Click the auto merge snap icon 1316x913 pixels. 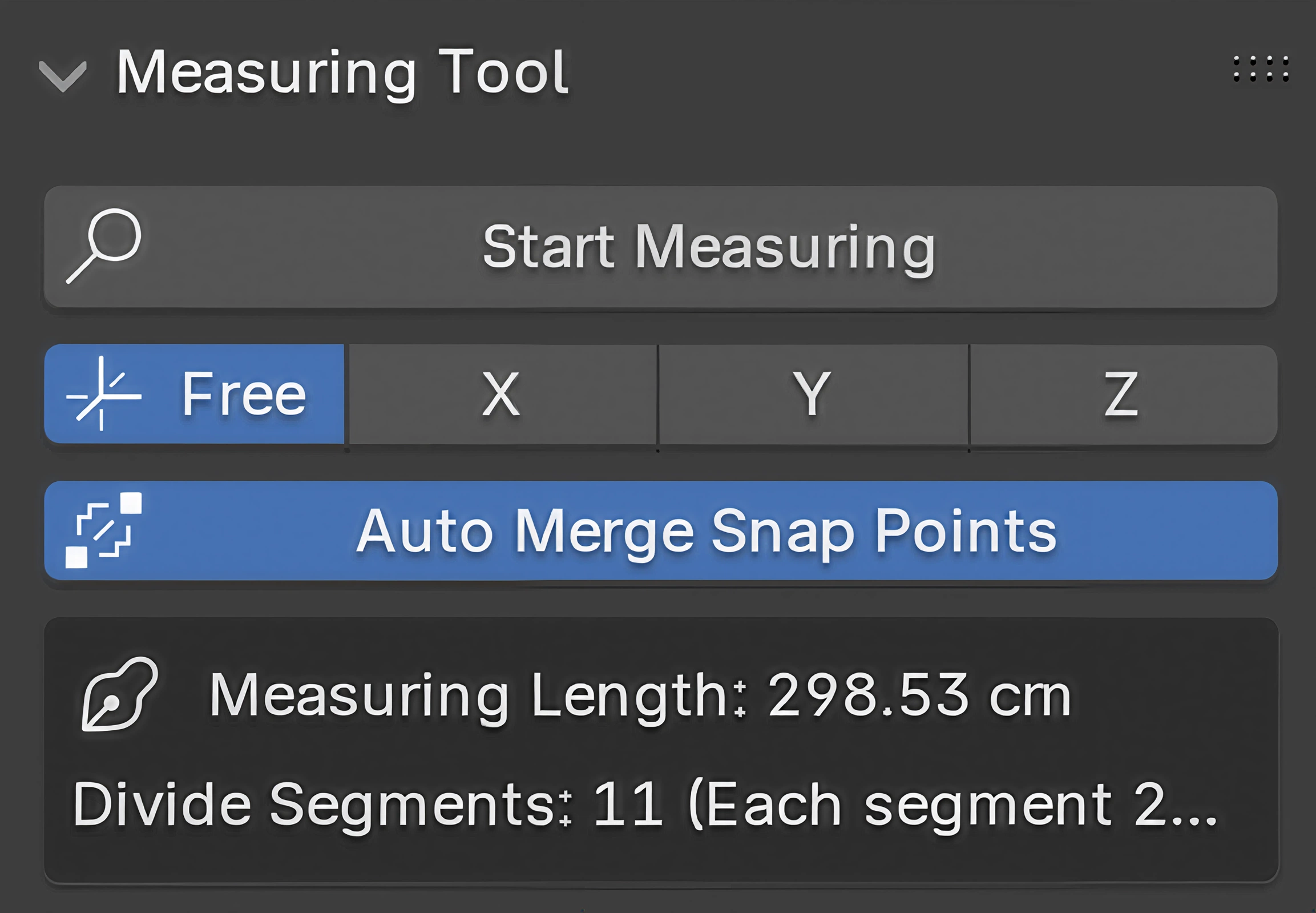[x=103, y=530]
